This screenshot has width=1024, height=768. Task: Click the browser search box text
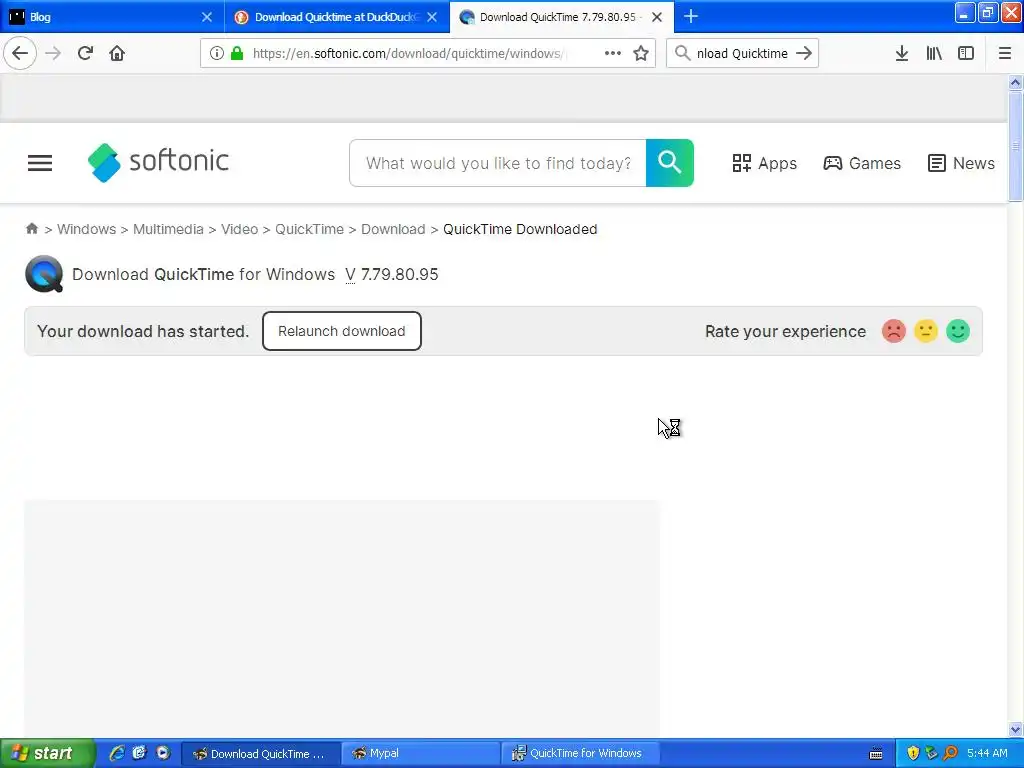[742, 54]
